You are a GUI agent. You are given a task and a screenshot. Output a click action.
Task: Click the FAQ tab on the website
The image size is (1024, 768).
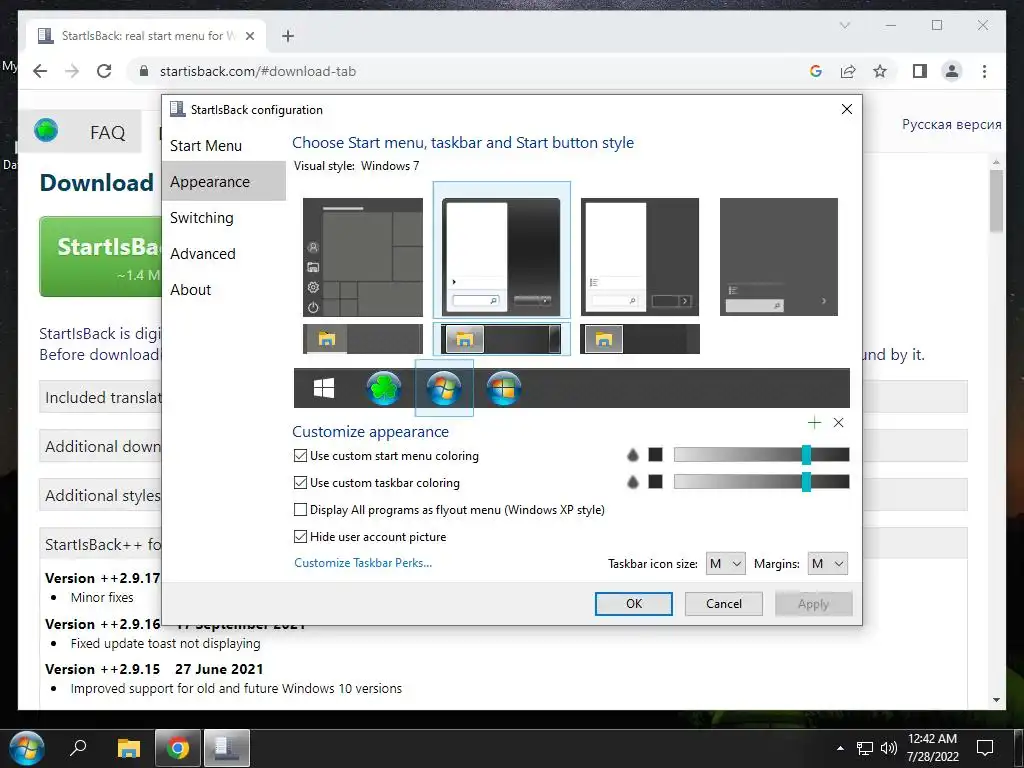click(108, 133)
